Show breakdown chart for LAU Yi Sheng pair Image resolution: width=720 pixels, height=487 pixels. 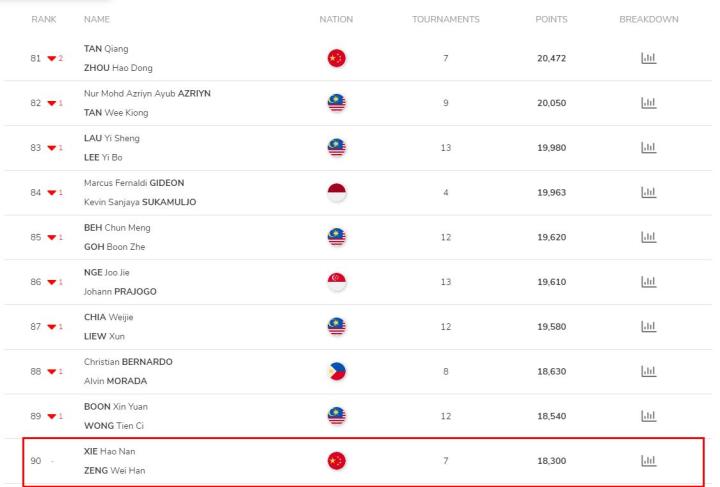[x=648, y=148]
